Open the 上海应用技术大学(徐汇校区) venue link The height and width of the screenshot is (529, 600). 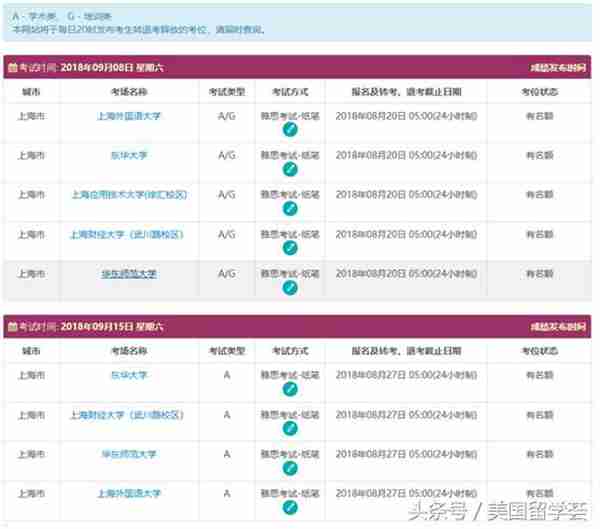[129, 195]
